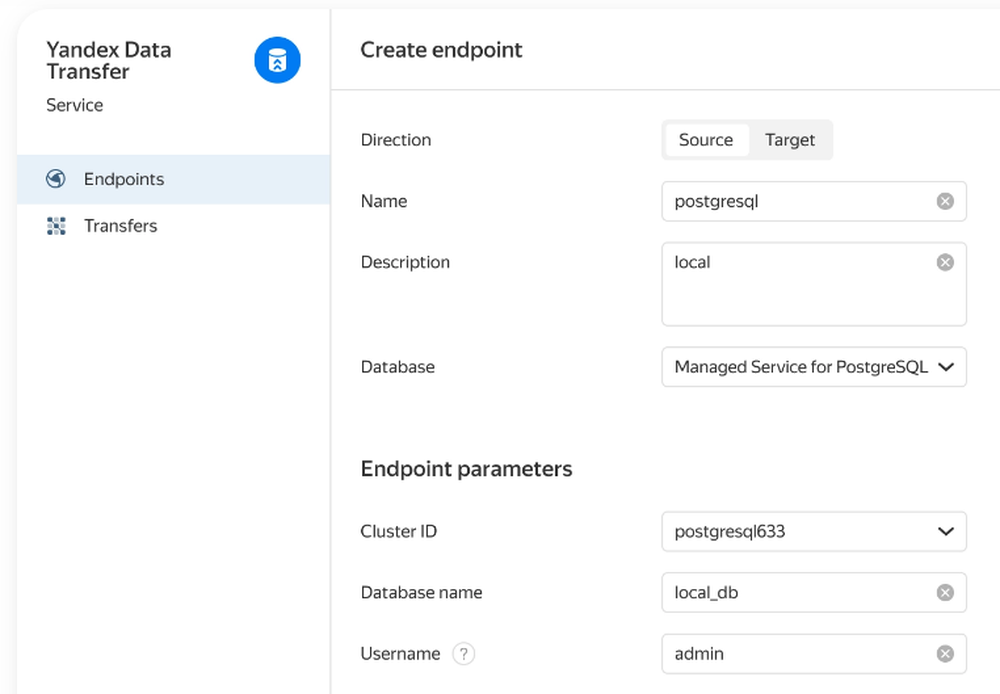
Task: Clear the Name field with its X icon
Action: coord(945,202)
